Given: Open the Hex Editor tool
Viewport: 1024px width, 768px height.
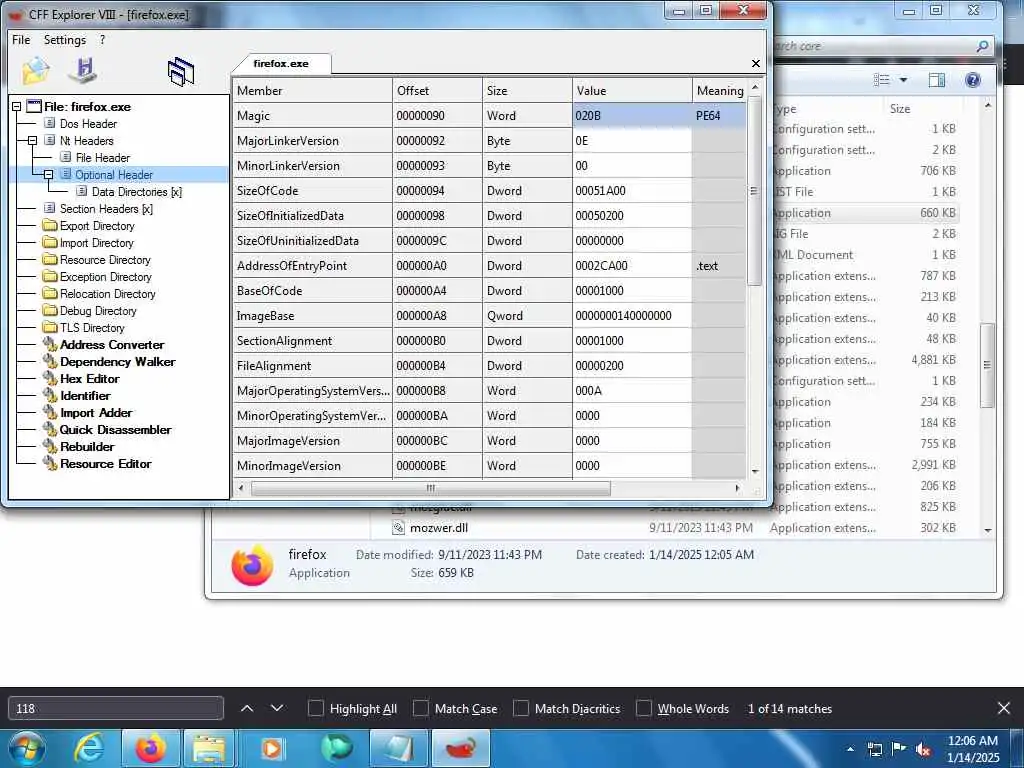Looking at the screenshot, I should pyautogui.click(x=89, y=379).
